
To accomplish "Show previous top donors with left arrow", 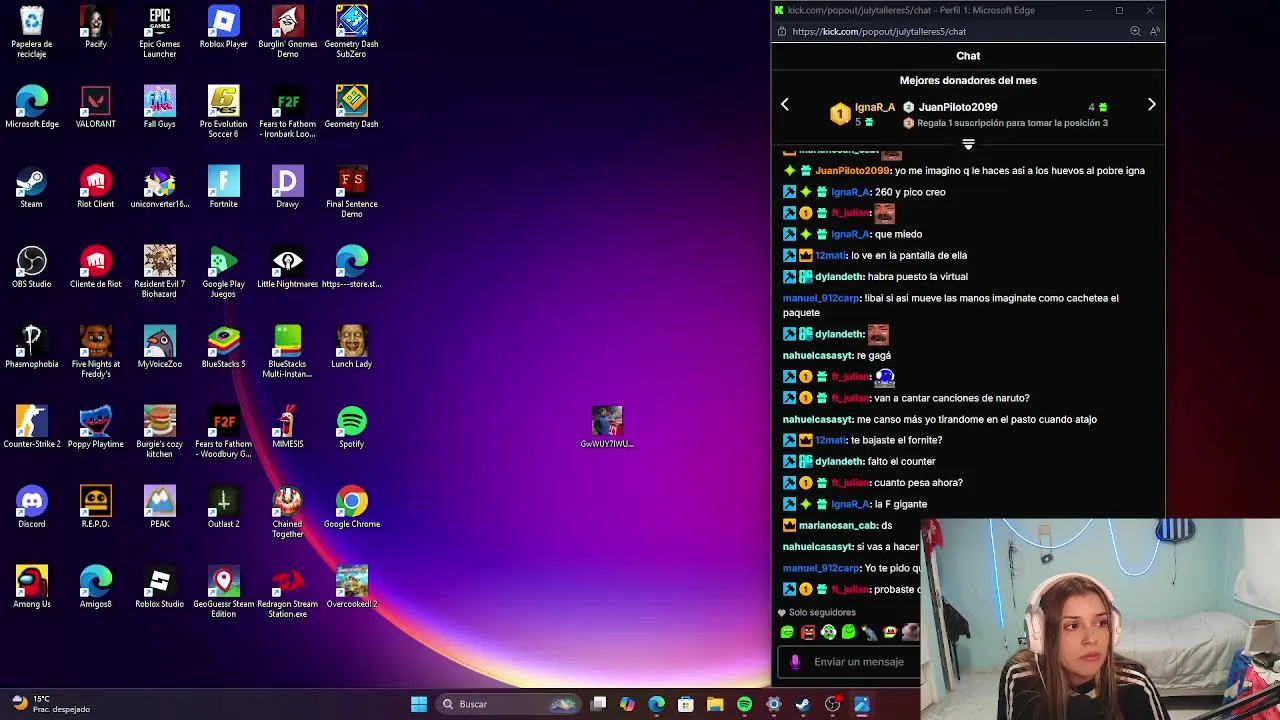I will coord(785,104).
